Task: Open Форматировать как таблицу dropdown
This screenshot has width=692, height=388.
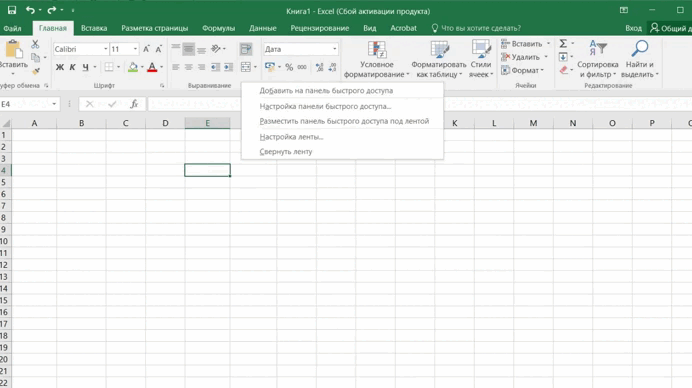Action: pyautogui.click(x=439, y=59)
